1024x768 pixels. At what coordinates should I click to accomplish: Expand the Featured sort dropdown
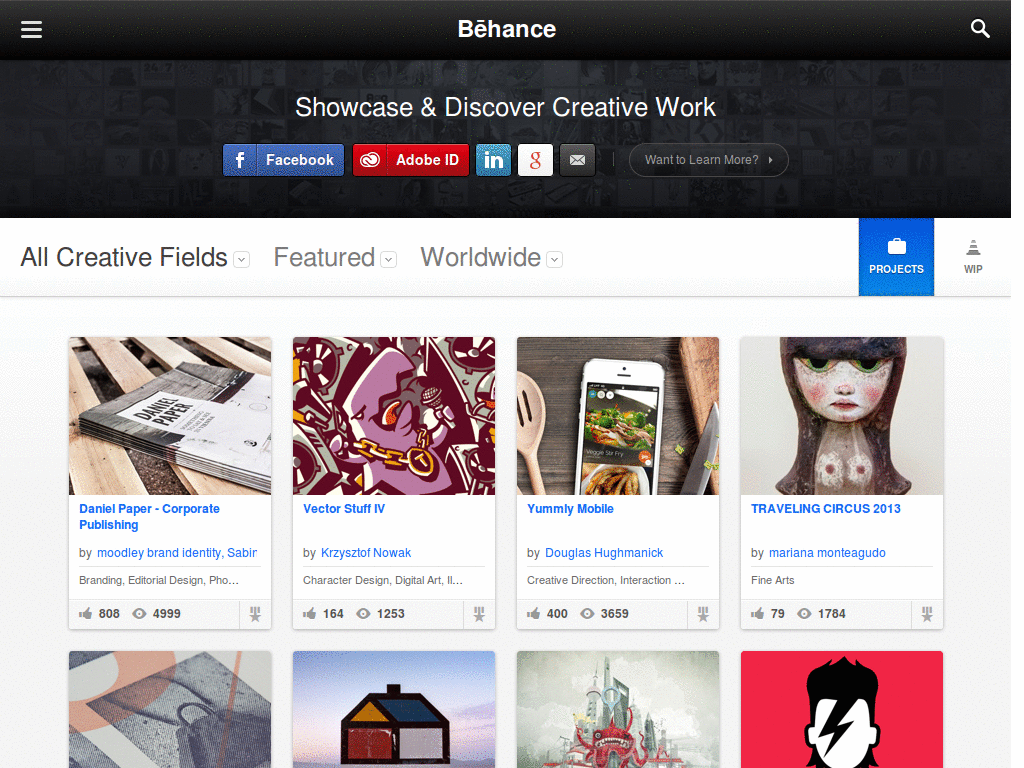coord(388,259)
